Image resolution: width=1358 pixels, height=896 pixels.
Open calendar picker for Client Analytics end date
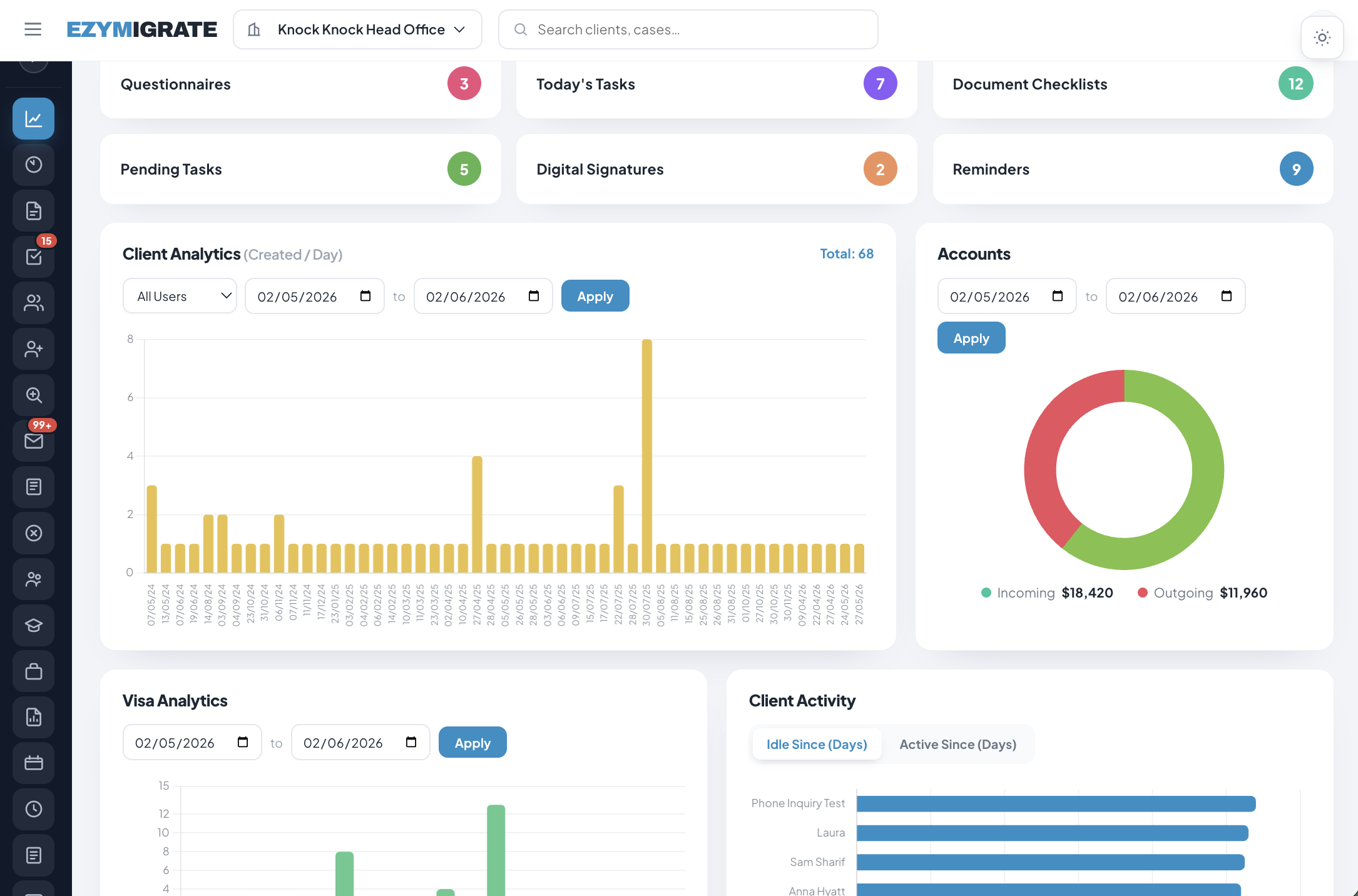click(534, 296)
